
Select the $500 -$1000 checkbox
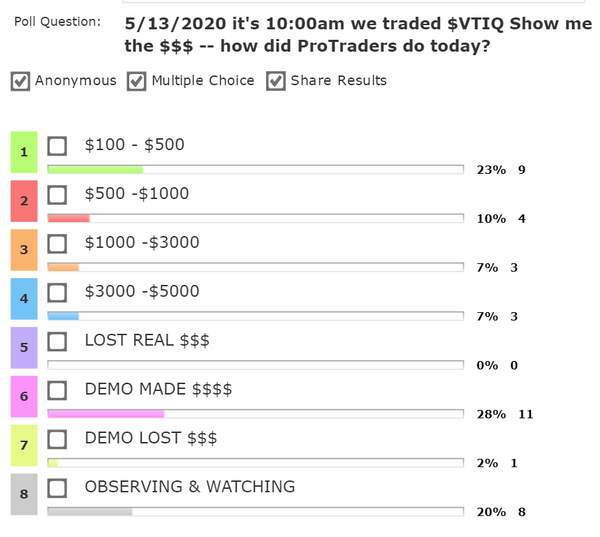click(x=58, y=194)
